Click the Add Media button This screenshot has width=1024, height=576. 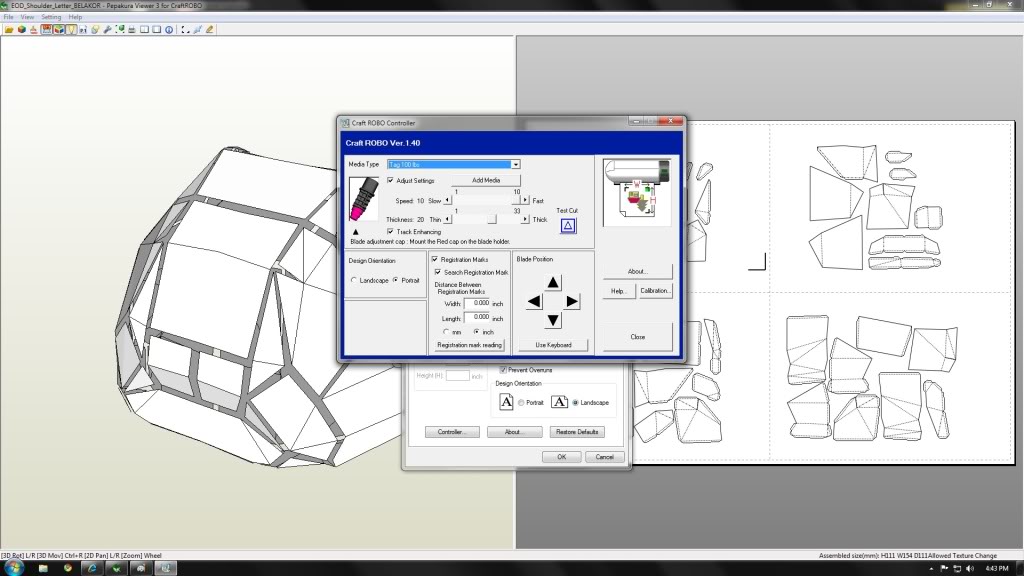tap(486, 180)
